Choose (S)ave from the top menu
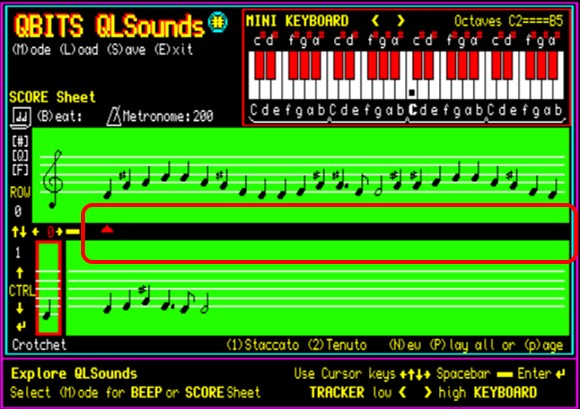 pos(127,50)
